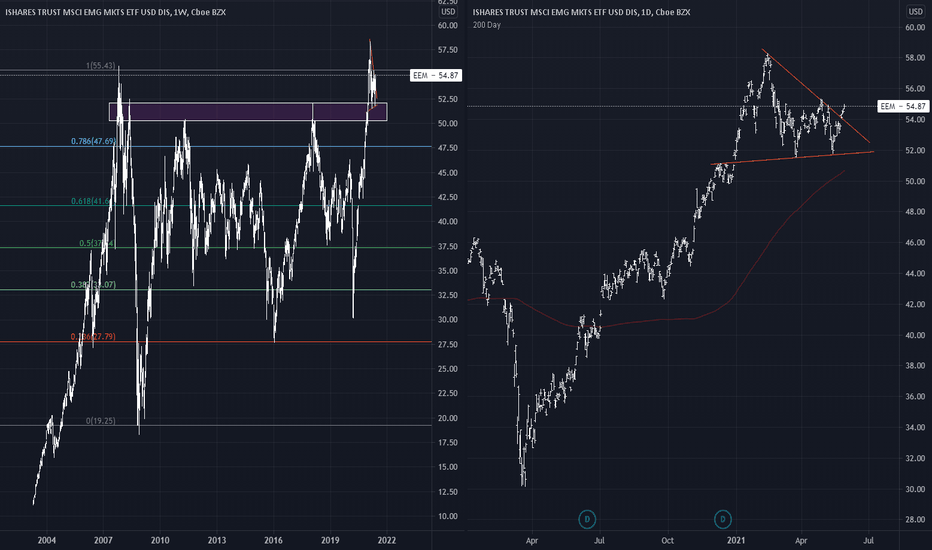The image size is (932, 550).
Task: Click the 0.786(47.69) Fibonacci level label
Action: (93, 141)
